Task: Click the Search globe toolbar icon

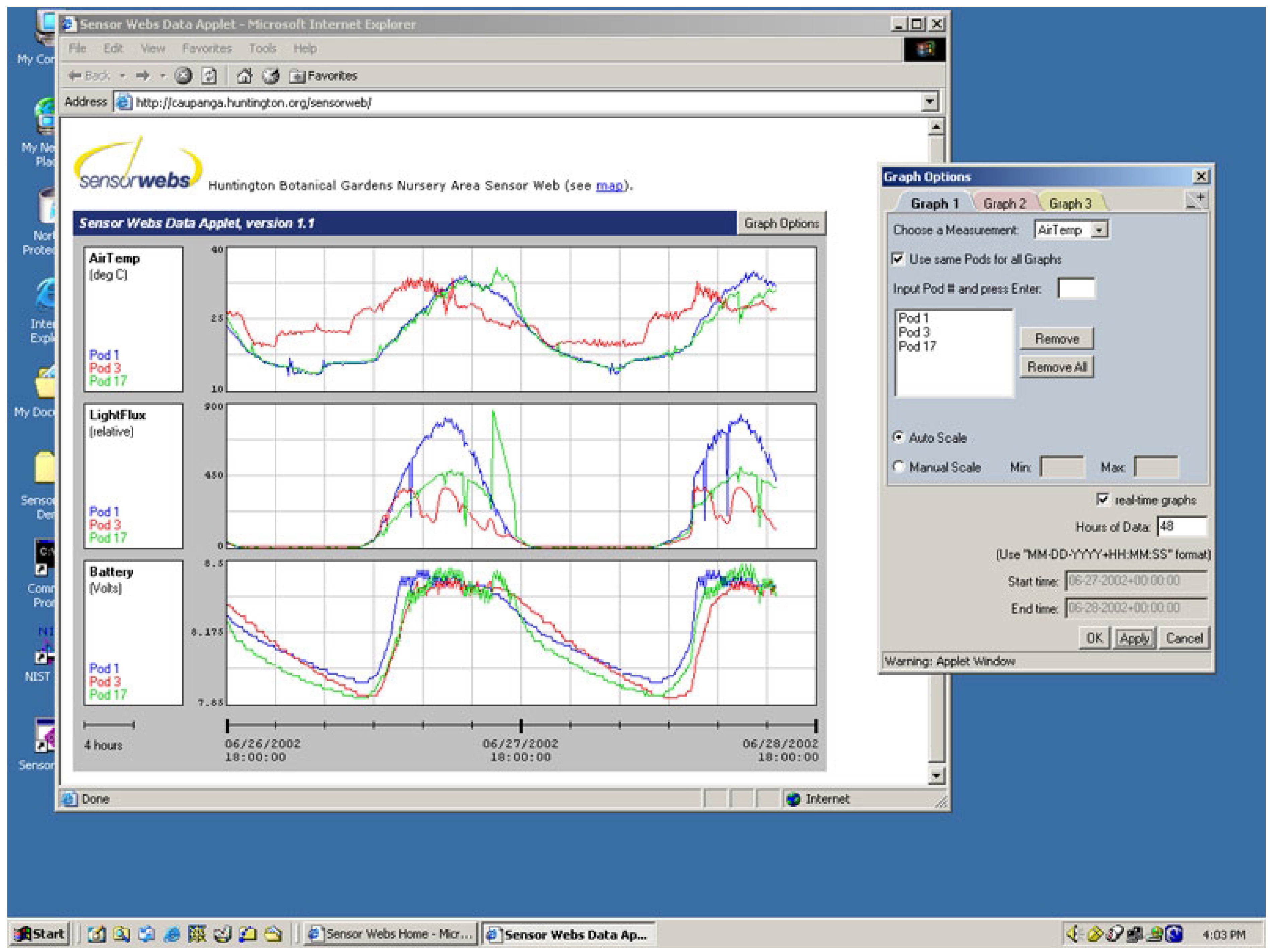Action: 270,76
